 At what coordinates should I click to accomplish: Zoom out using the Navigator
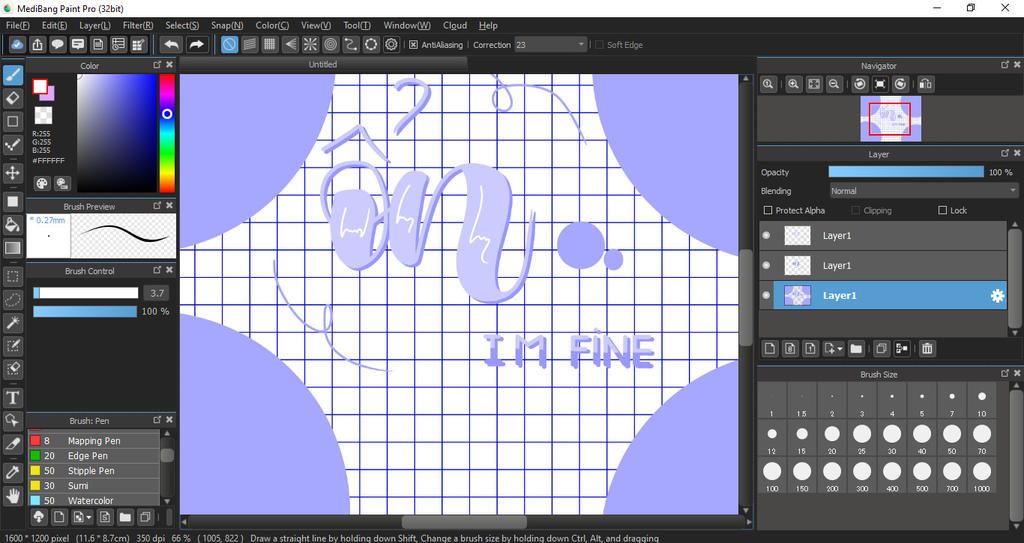[x=834, y=84]
